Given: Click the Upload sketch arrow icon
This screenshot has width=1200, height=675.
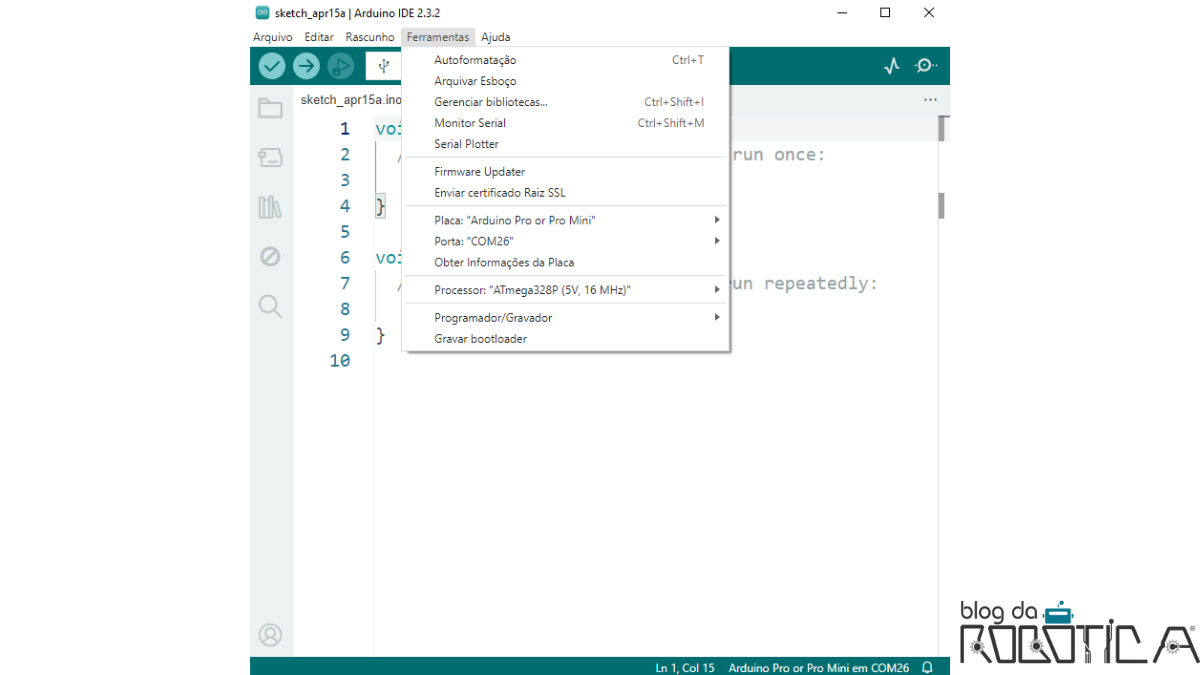Looking at the screenshot, I should tap(306, 65).
